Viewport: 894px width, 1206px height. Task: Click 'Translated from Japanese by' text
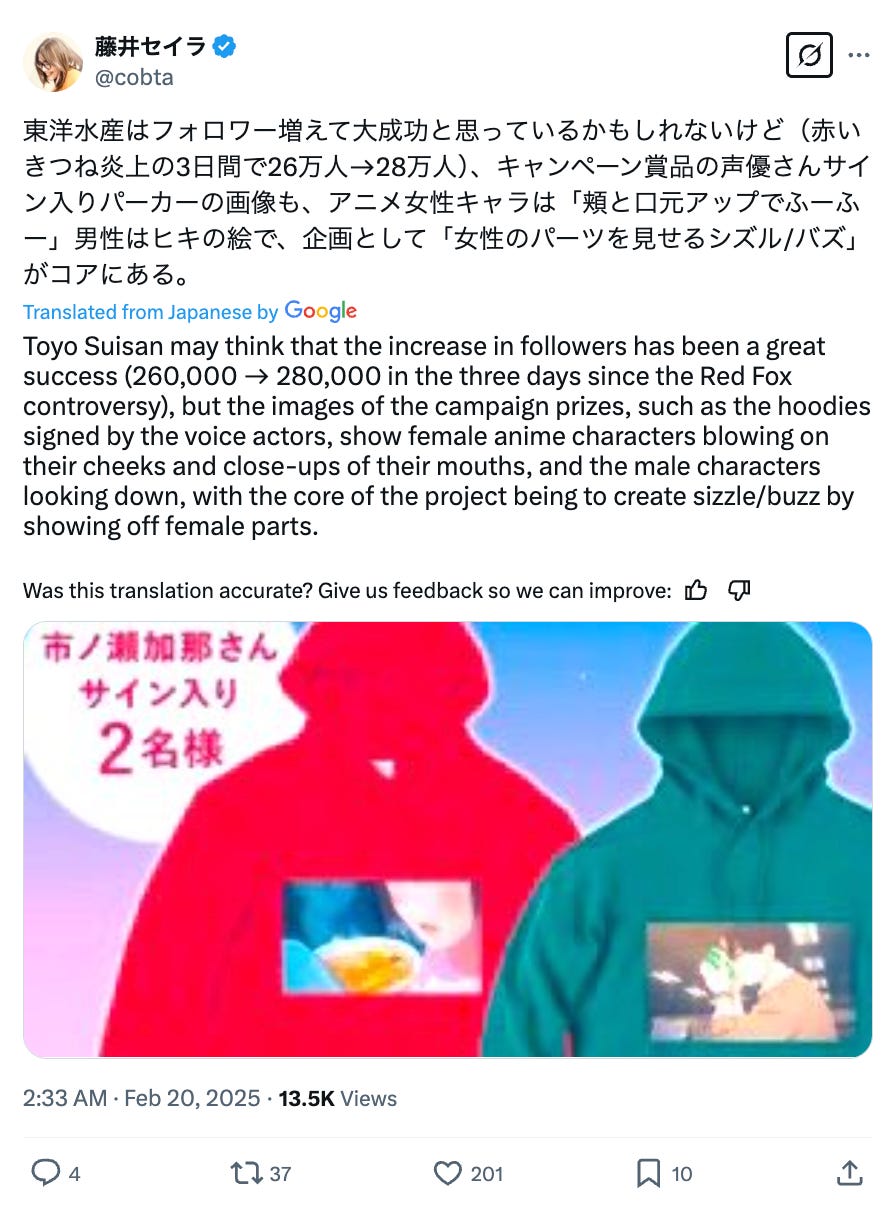click(x=151, y=312)
